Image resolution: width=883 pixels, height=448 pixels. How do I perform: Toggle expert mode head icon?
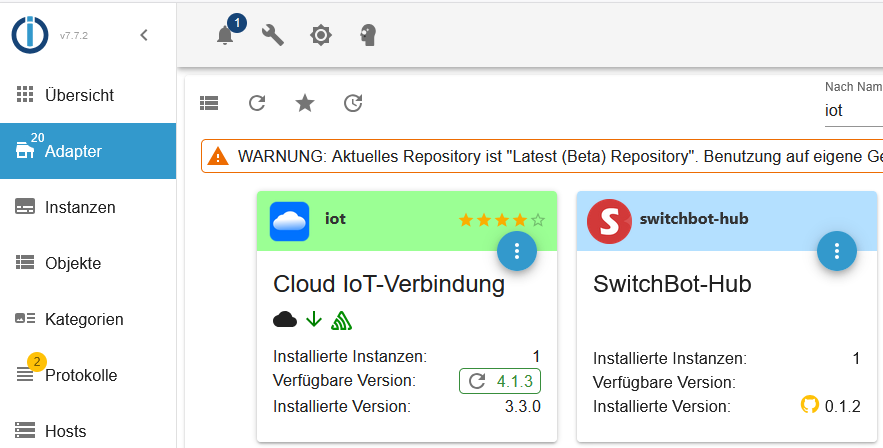[368, 36]
